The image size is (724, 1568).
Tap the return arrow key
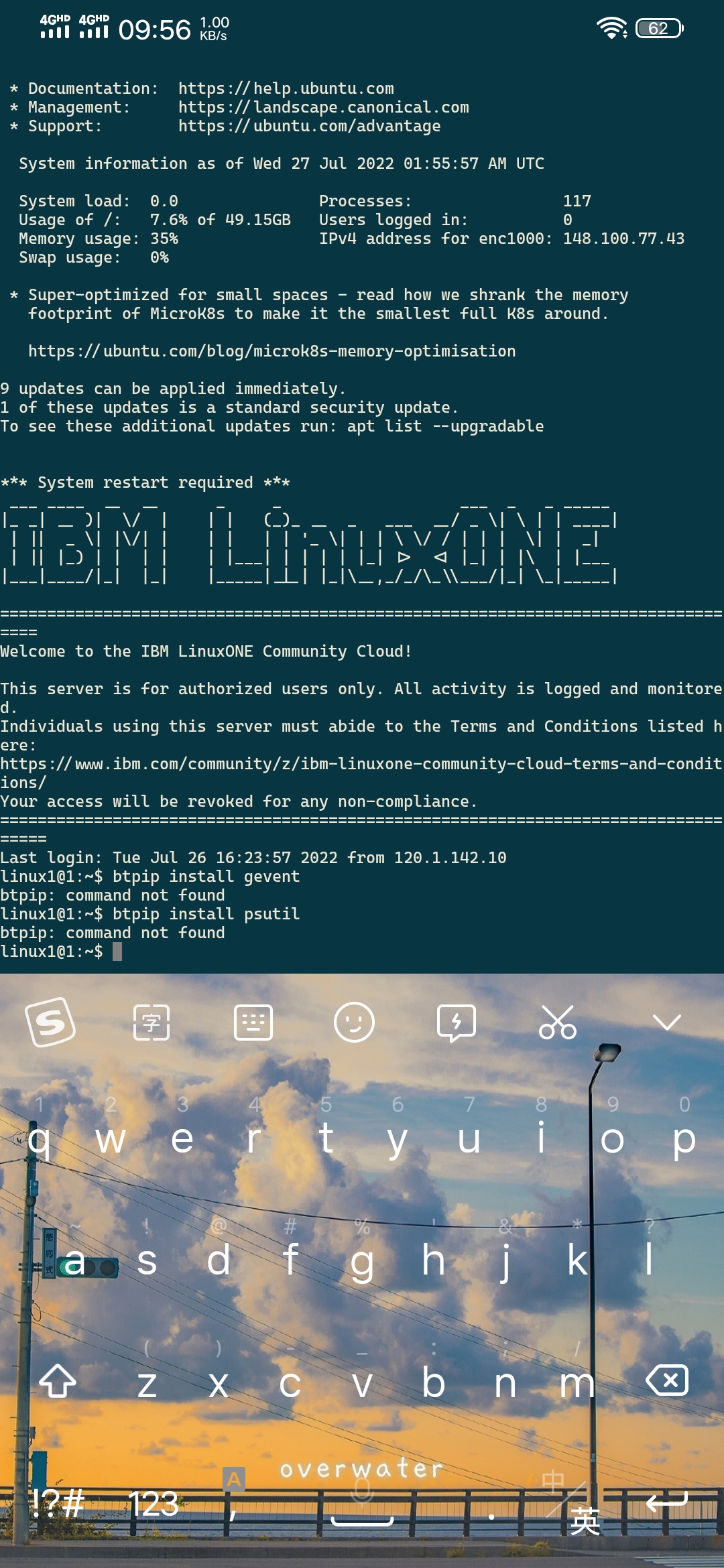coord(667,1503)
